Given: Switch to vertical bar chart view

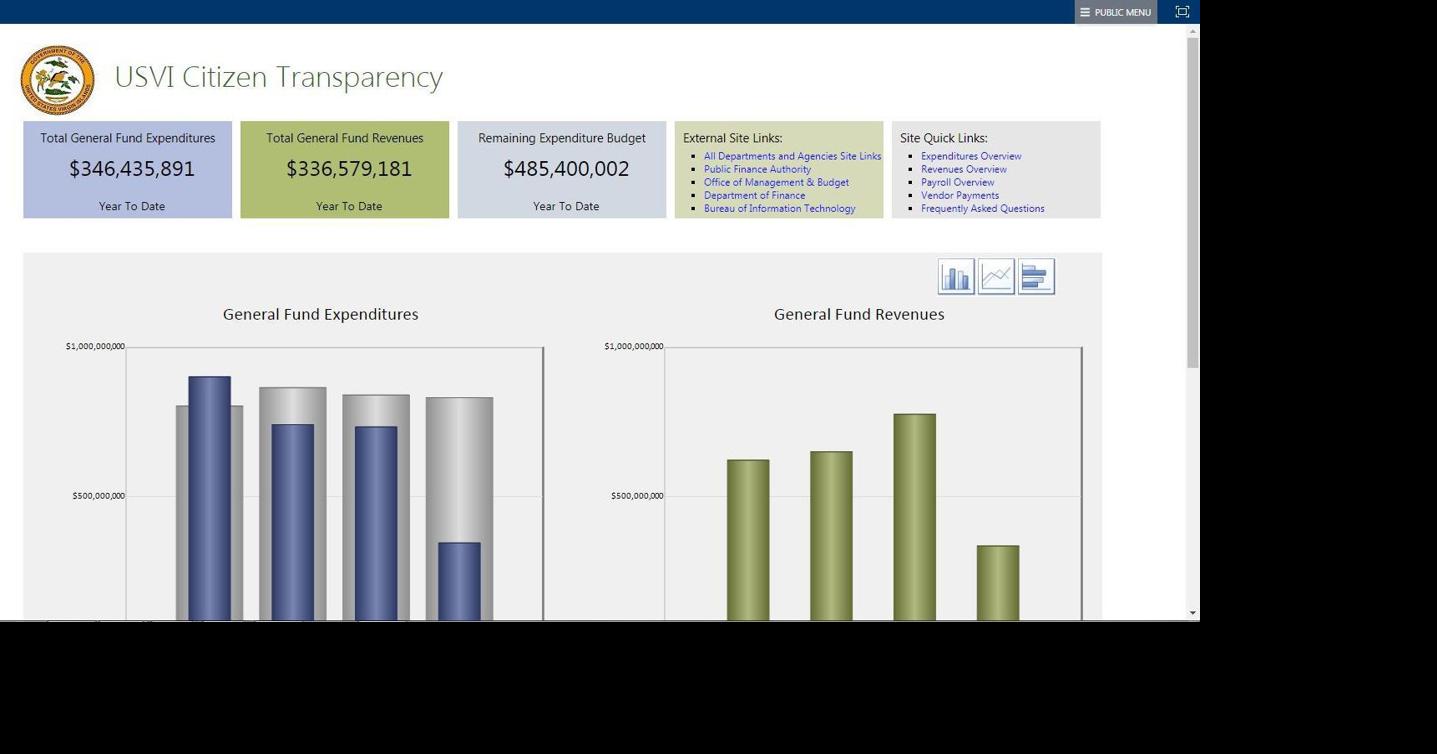Looking at the screenshot, I should pos(956,277).
